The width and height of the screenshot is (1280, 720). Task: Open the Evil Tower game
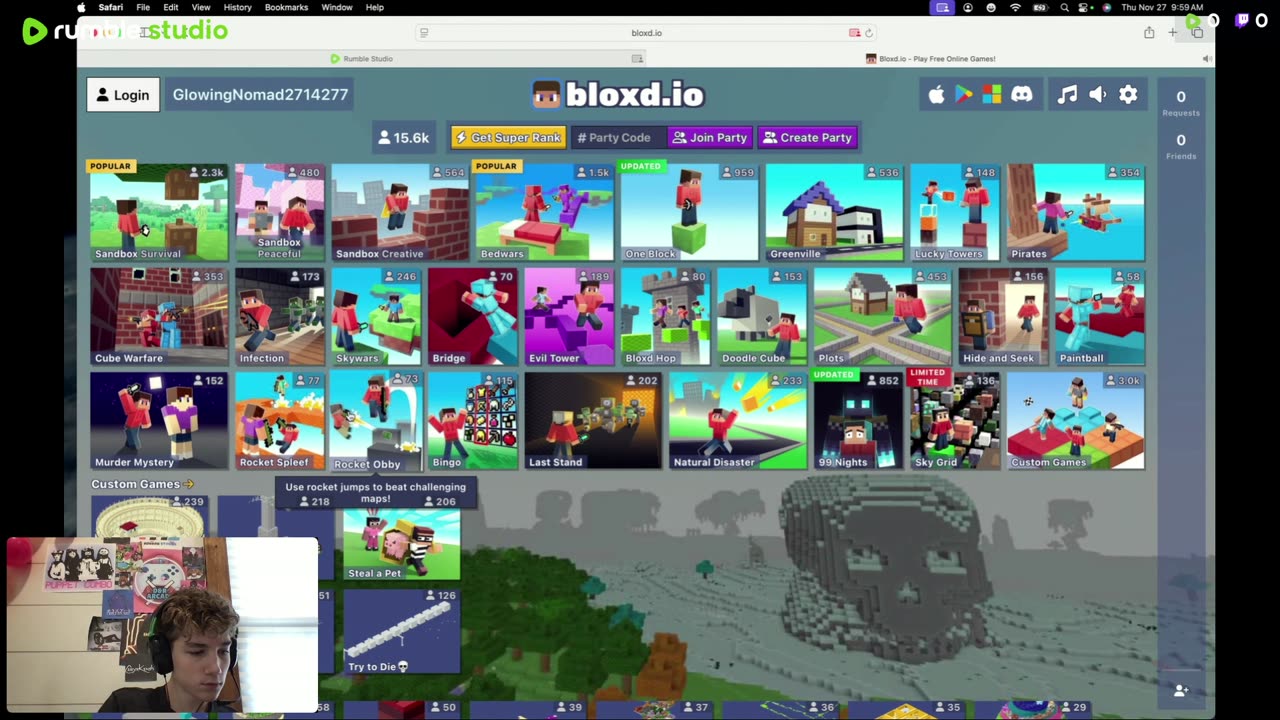[x=569, y=317]
